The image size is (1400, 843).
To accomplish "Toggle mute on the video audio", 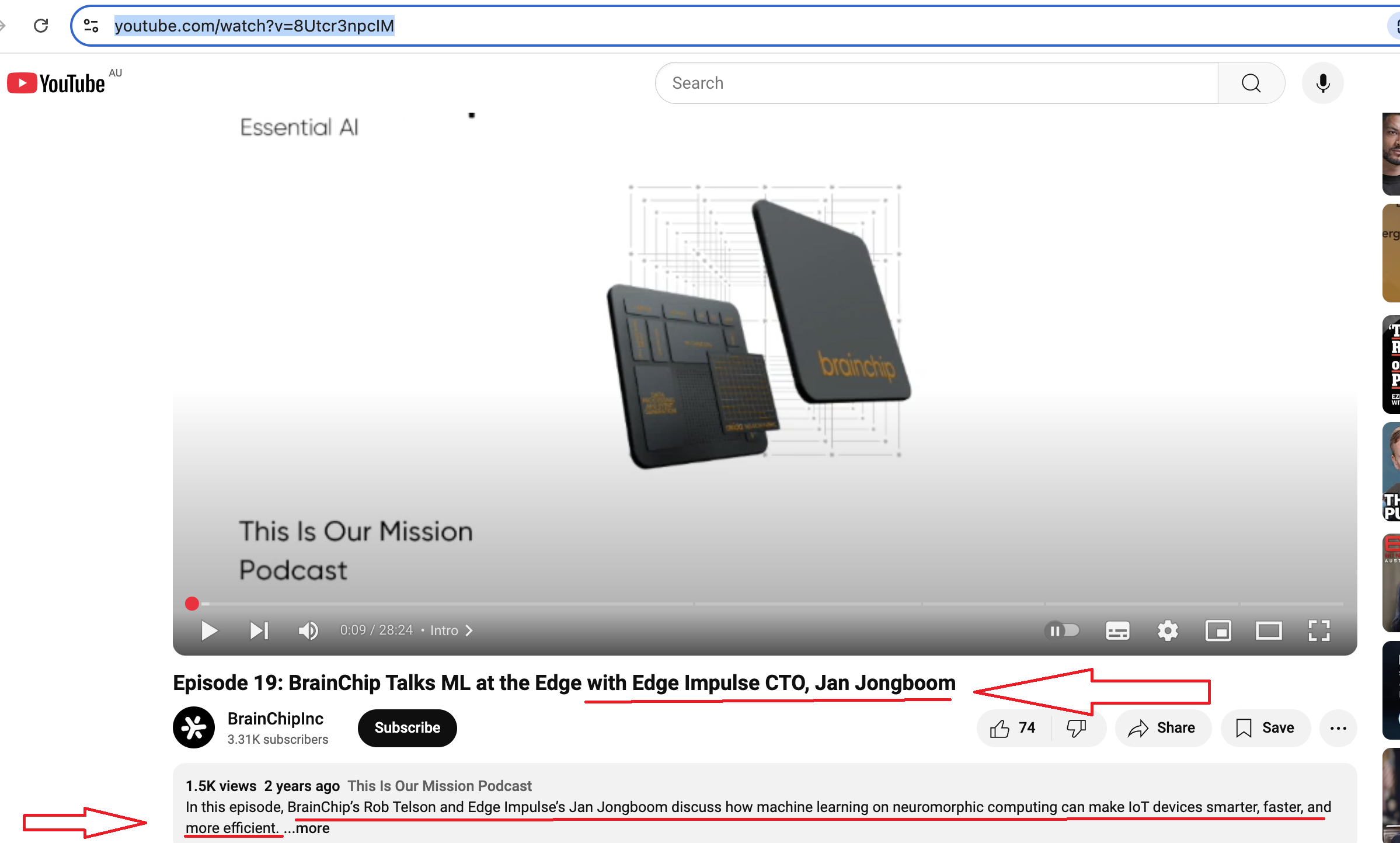I will [308, 629].
